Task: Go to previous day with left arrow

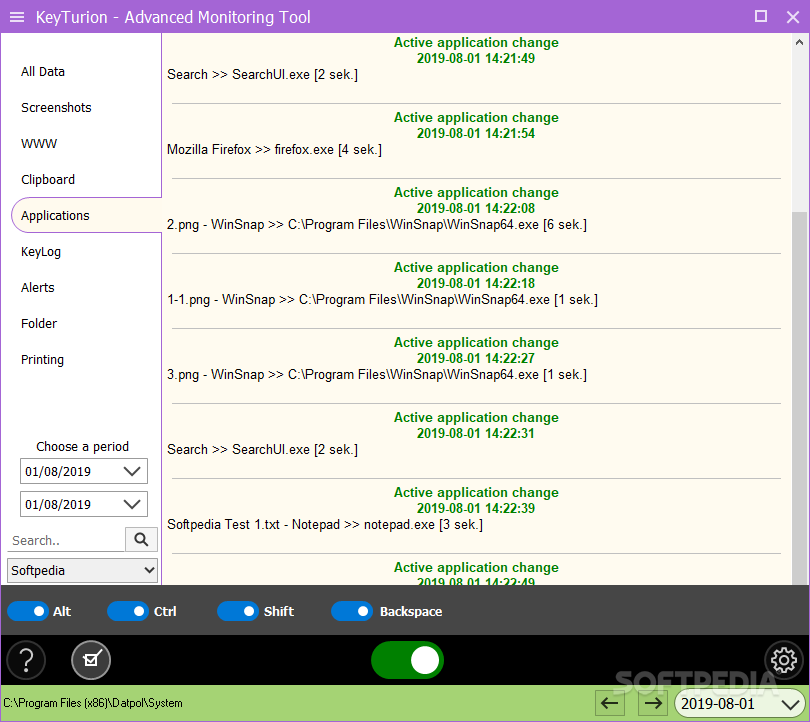Action: 610,703
